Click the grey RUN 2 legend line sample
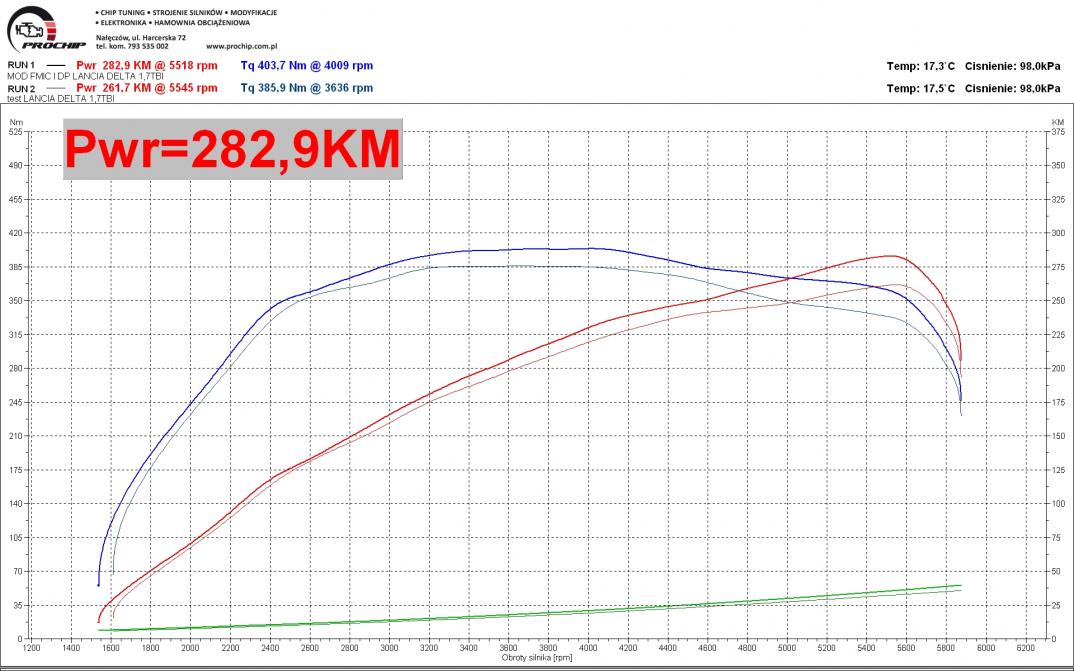Screen dimensions: 1074x671 (55, 89)
